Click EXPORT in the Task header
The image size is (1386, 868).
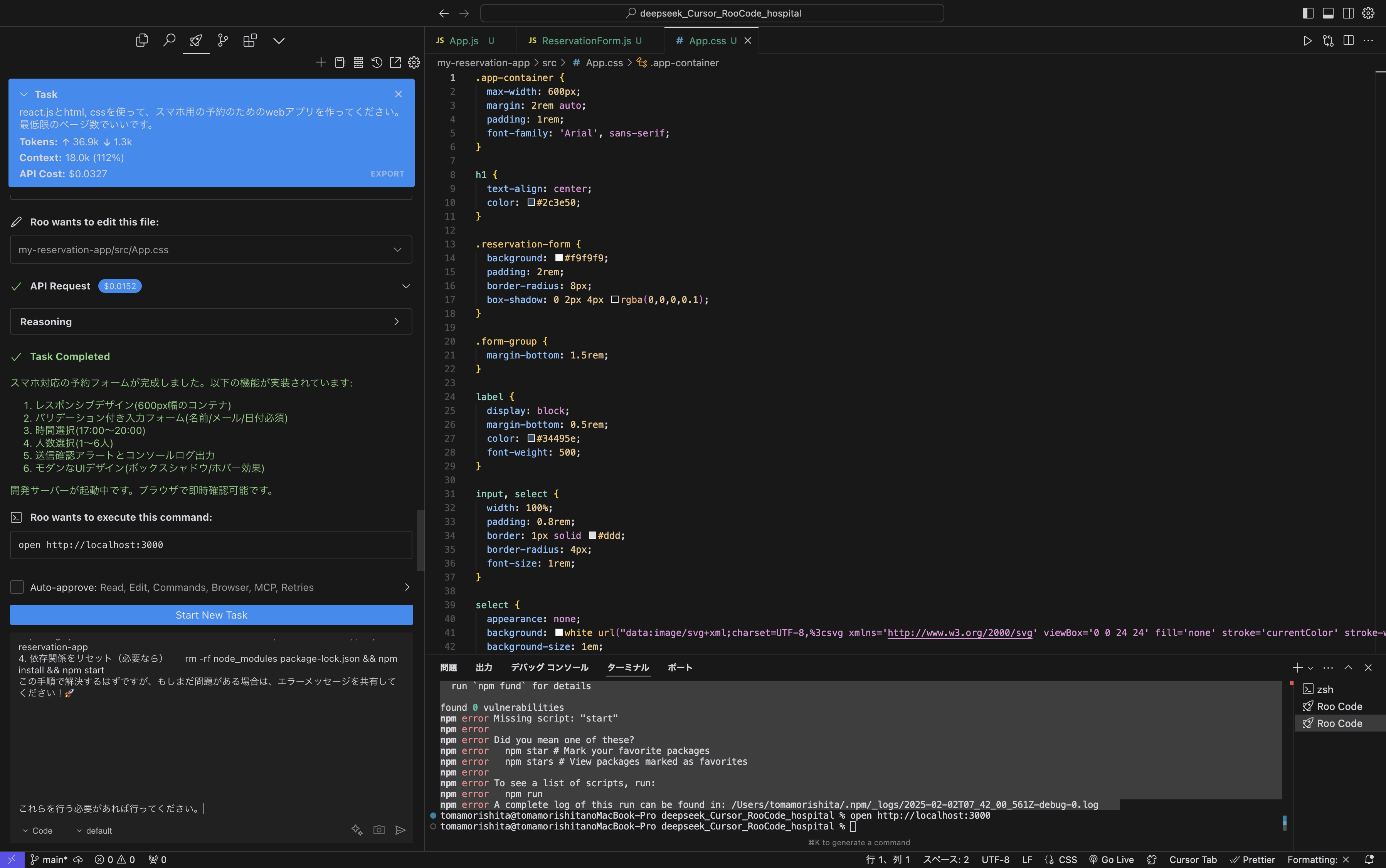click(387, 173)
